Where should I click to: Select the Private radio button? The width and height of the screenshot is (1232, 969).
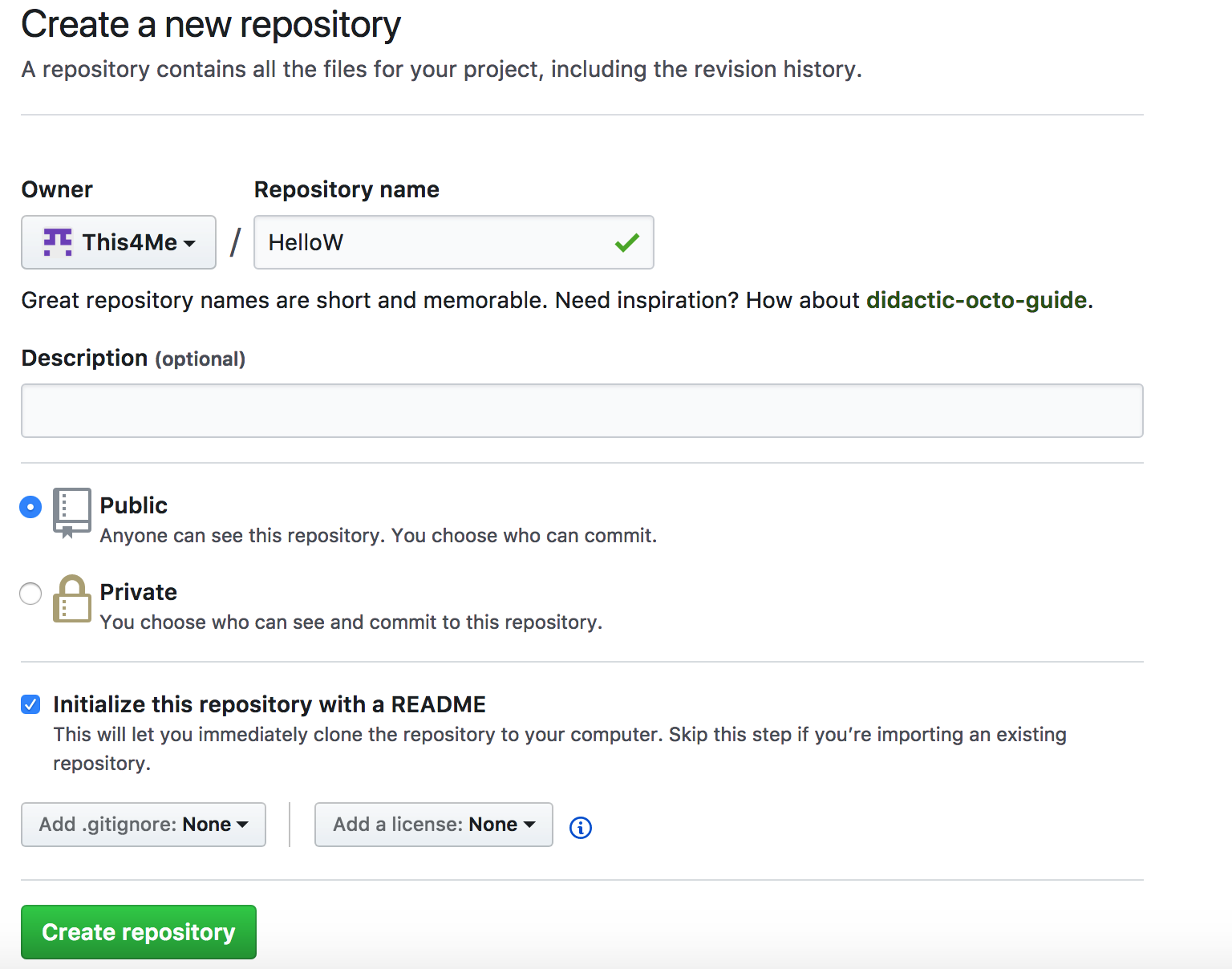click(x=30, y=594)
